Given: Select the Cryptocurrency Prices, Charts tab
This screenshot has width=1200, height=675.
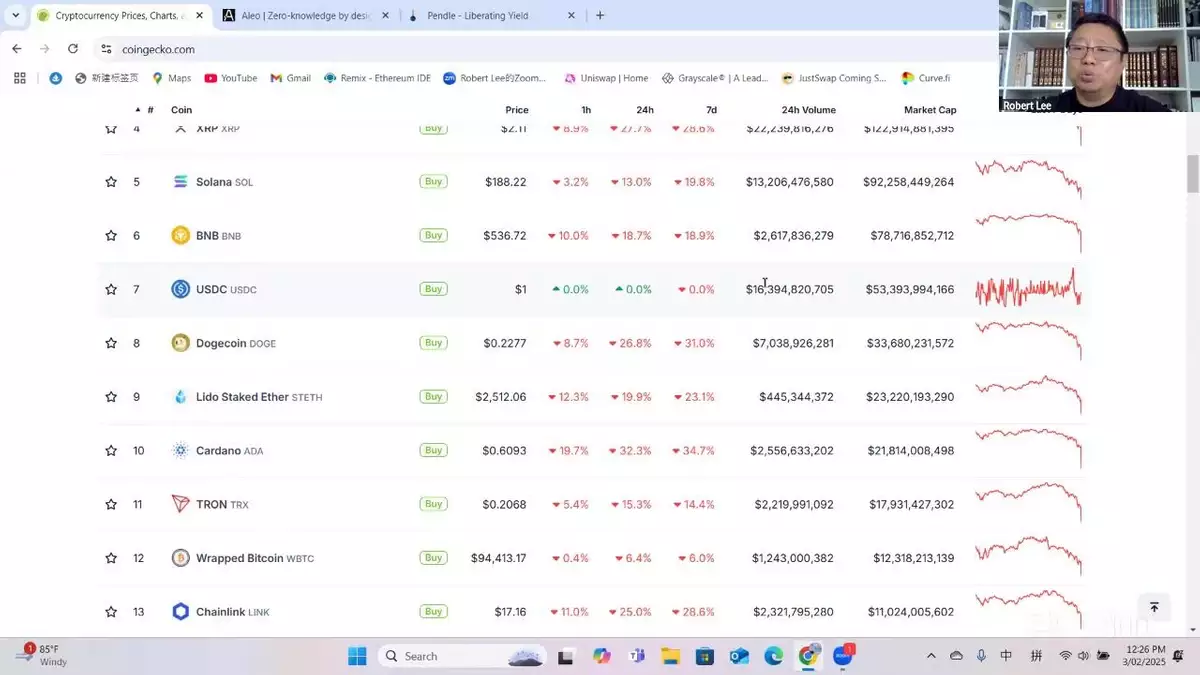Looking at the screenshot, I should pos(121,16).
